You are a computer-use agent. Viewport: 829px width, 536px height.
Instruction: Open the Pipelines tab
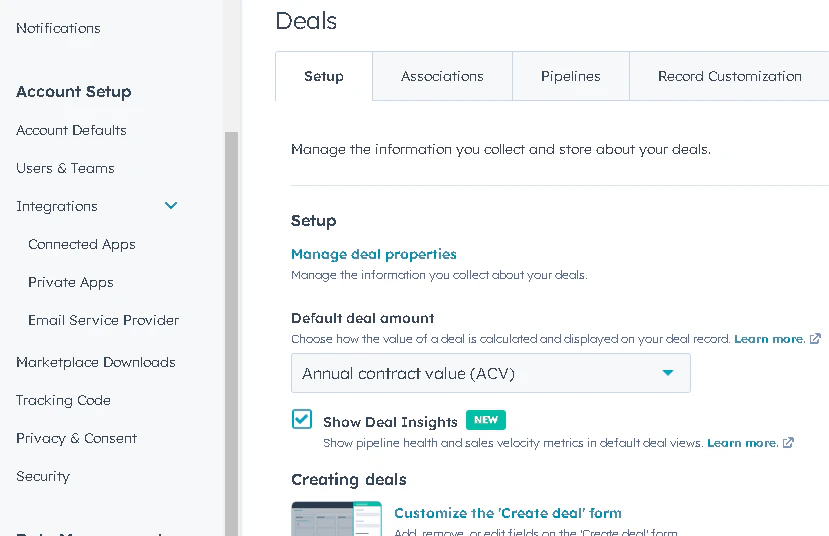[x=570, y=76]
